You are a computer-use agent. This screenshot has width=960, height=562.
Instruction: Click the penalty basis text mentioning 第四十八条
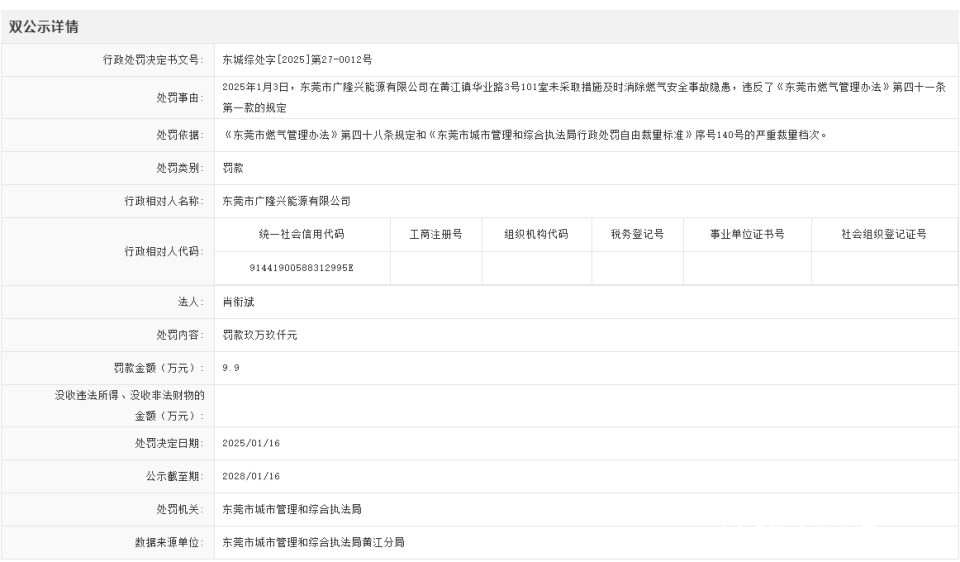(x=525, y=135)
